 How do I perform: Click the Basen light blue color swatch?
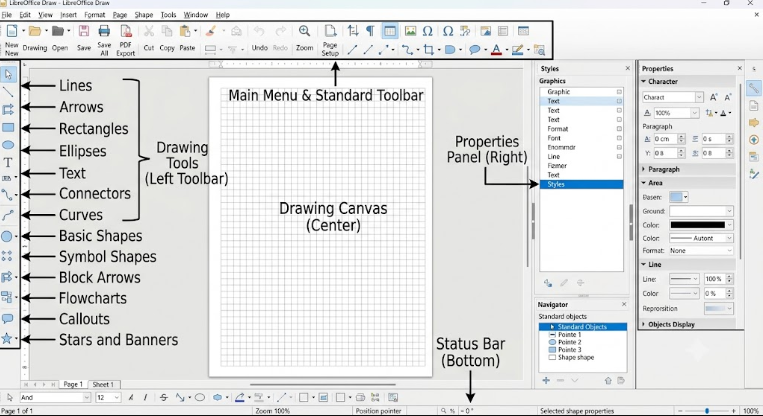coord(676,197)
